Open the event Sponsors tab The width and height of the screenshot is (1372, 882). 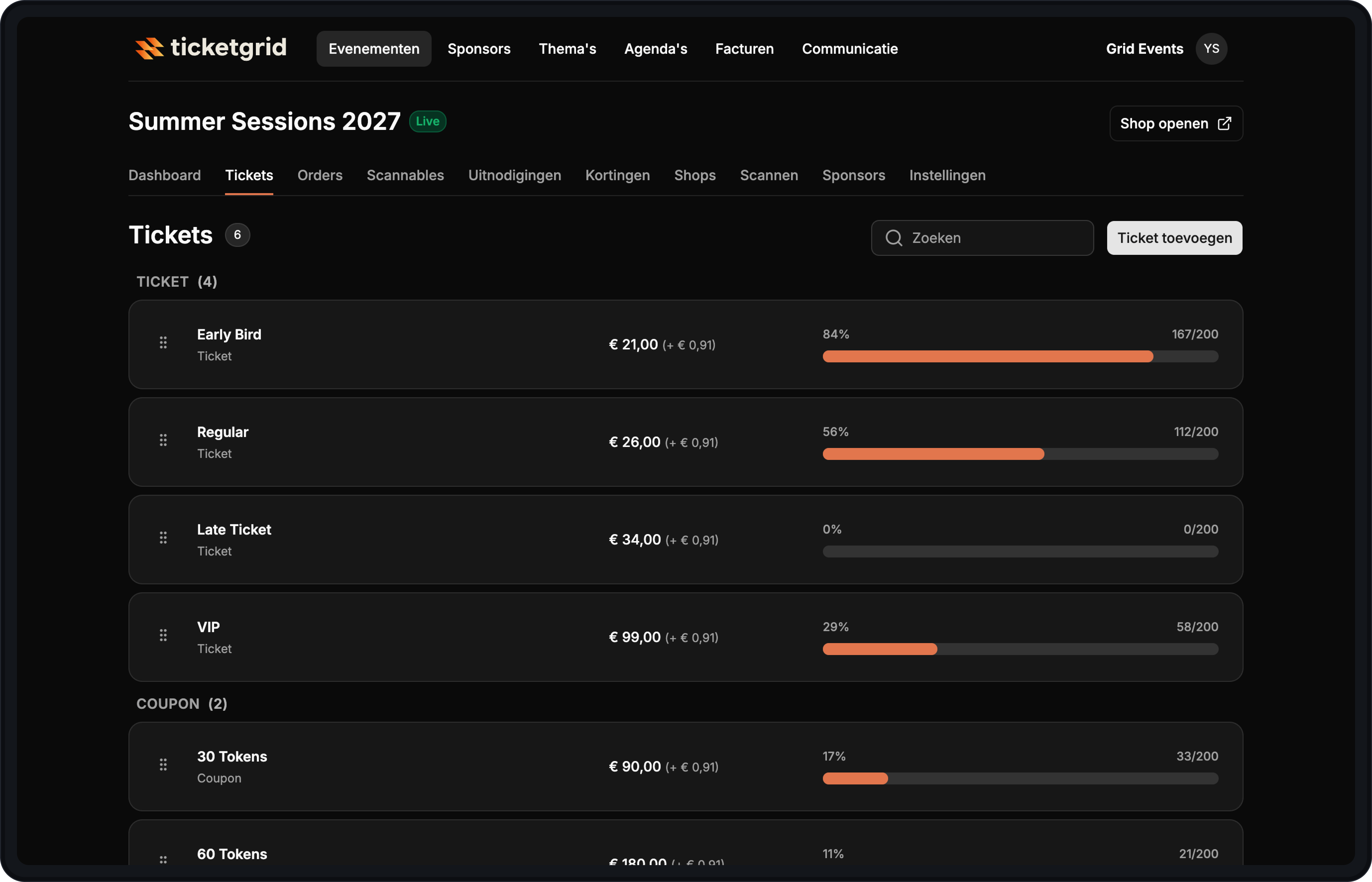(854, 175)
